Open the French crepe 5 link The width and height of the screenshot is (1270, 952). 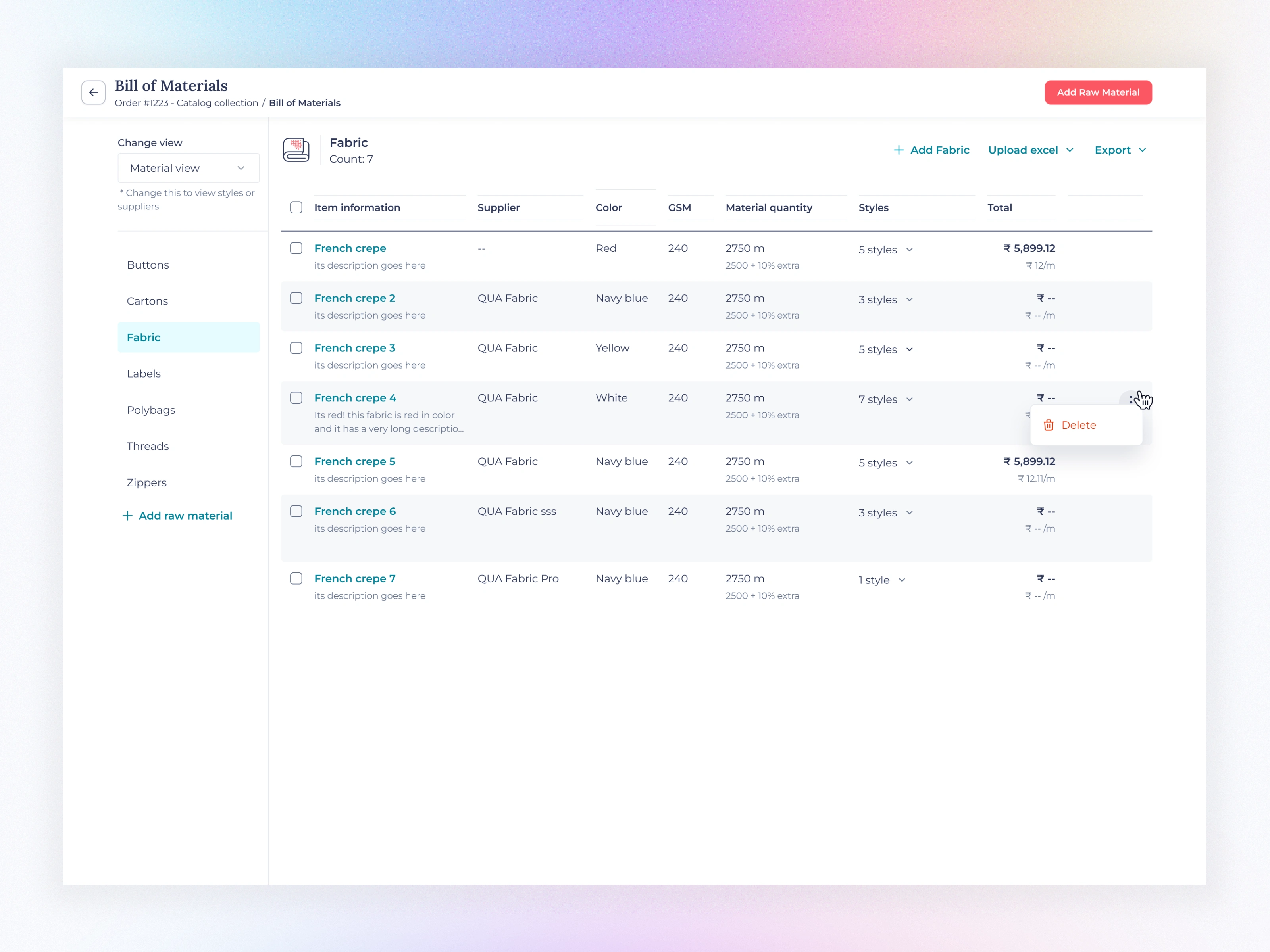[354, 461]
